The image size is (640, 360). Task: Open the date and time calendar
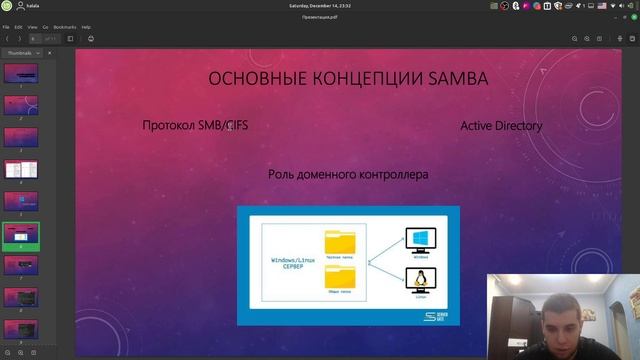(320, 6)
